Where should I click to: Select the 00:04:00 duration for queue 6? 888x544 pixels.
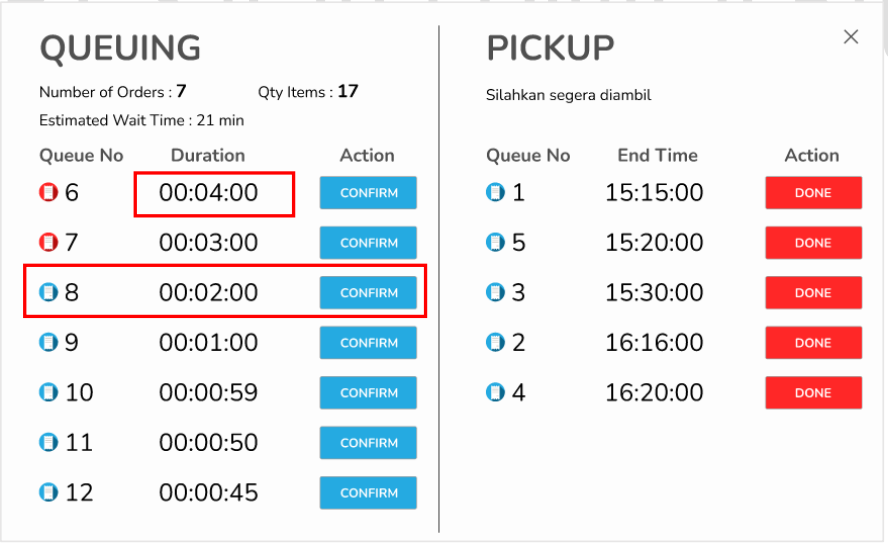(x=208, y=193)
